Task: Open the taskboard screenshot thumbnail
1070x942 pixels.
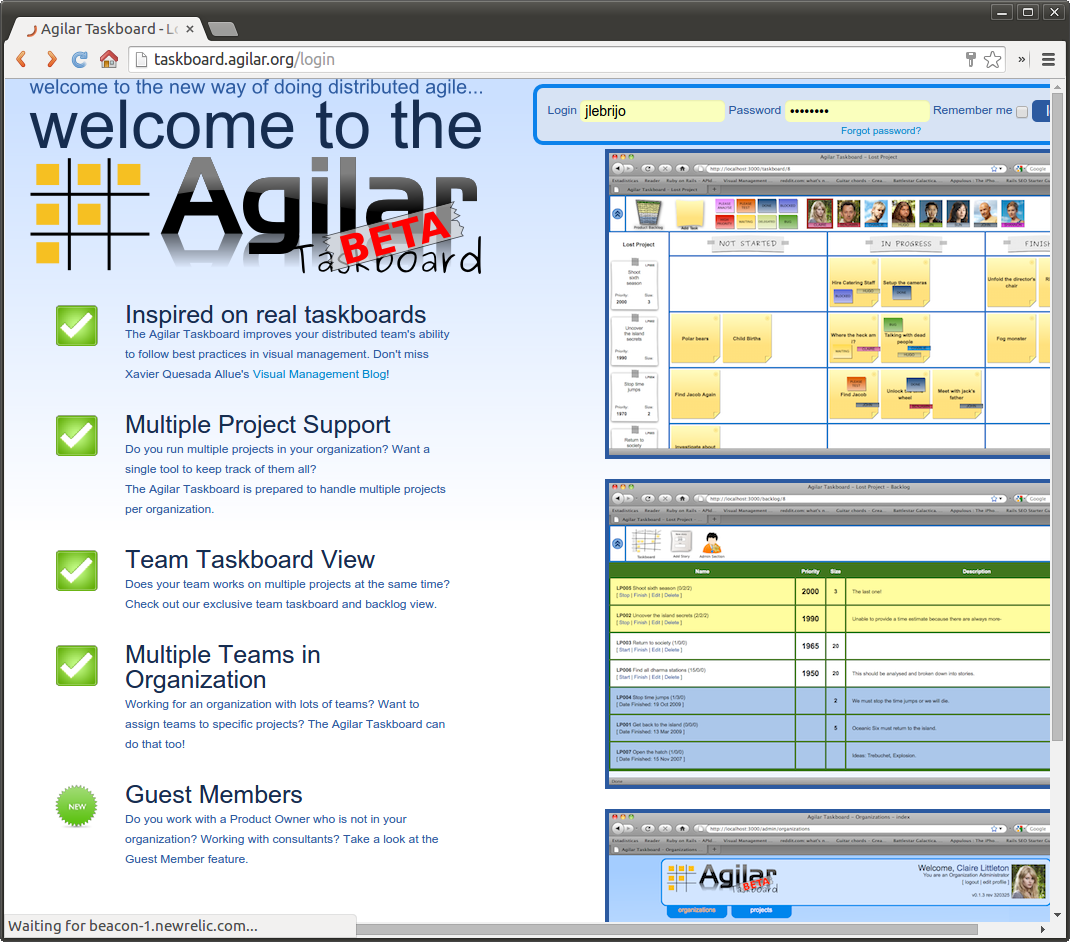Action: coord(827,304)
